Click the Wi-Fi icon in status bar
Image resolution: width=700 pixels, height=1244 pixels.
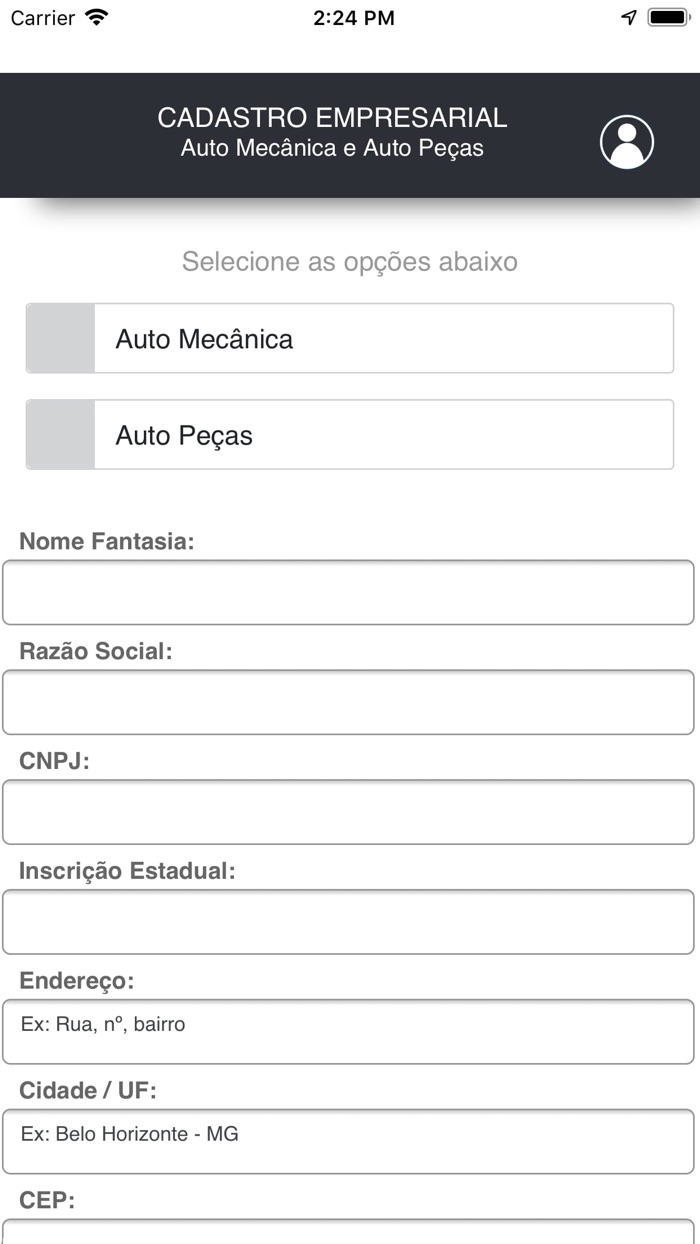95,17
